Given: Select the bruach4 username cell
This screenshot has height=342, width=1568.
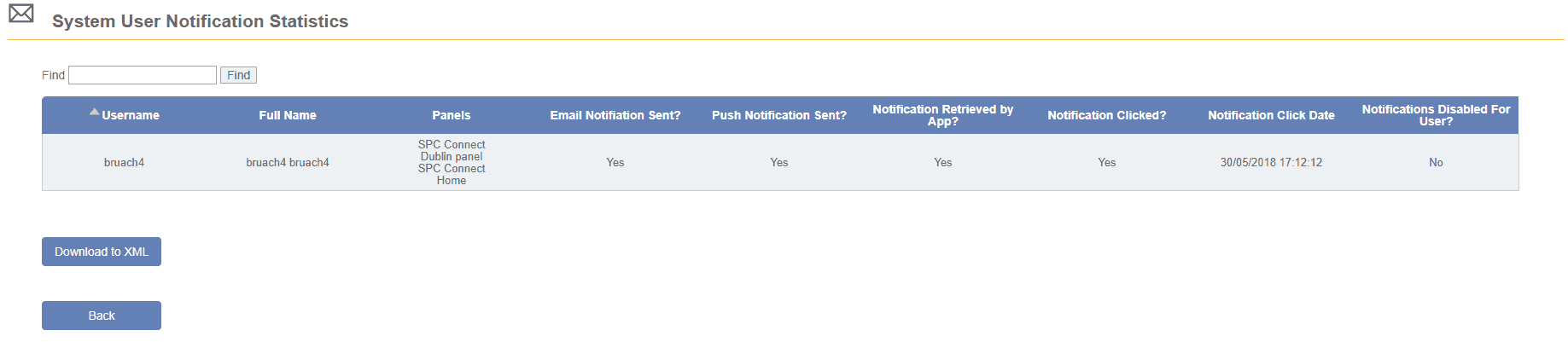Looking at the screenshot, I should (x=124, y=162).
